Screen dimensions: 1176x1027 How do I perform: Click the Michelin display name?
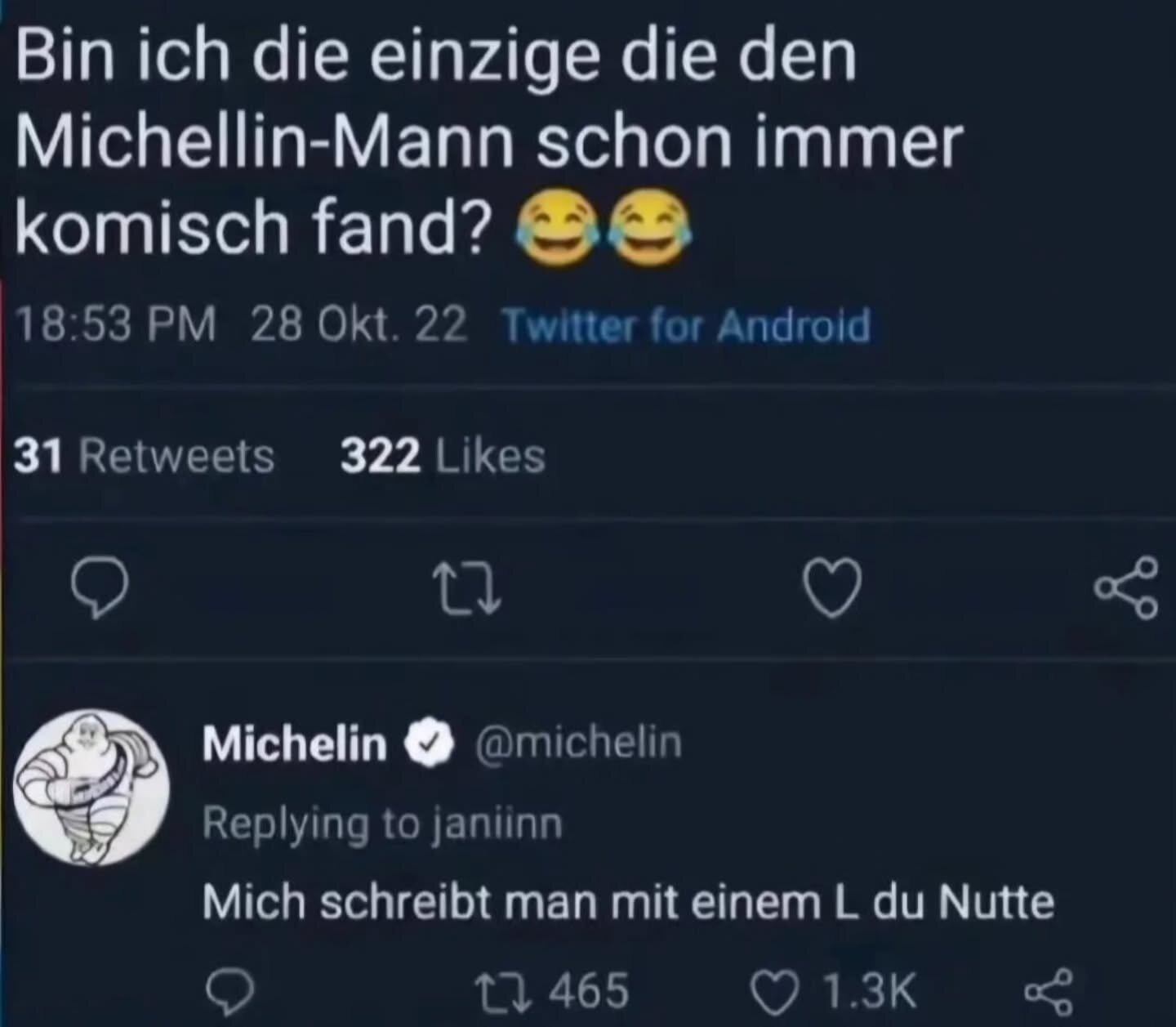pyautogui.click(x=294, y=743)
